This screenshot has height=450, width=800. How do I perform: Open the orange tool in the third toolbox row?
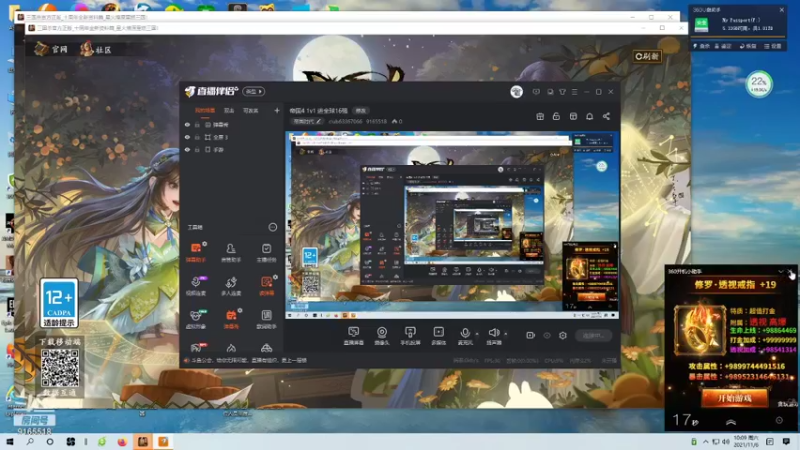[231, 319]
